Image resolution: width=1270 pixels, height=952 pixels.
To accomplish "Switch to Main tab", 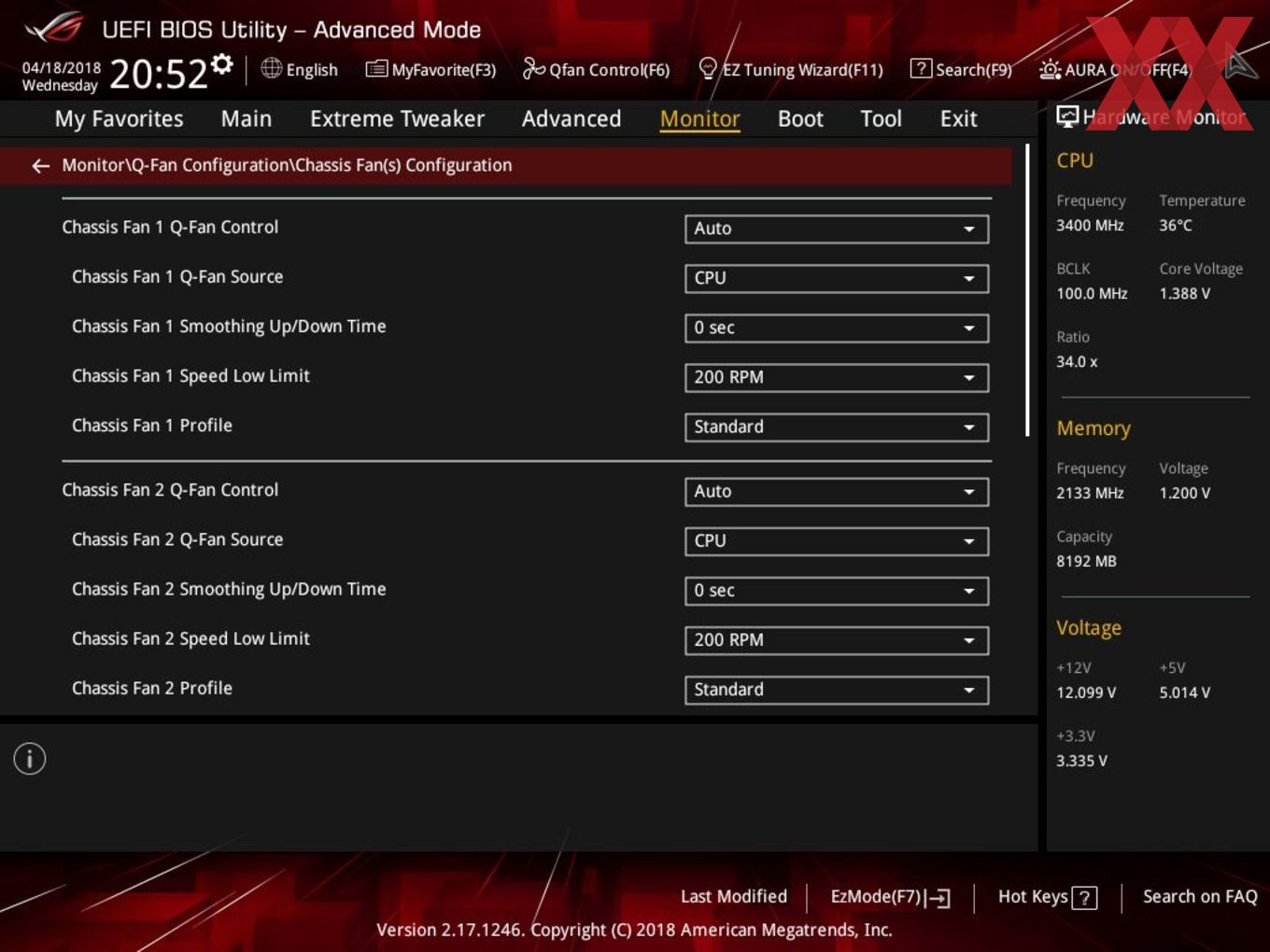I will pos(247,119).
